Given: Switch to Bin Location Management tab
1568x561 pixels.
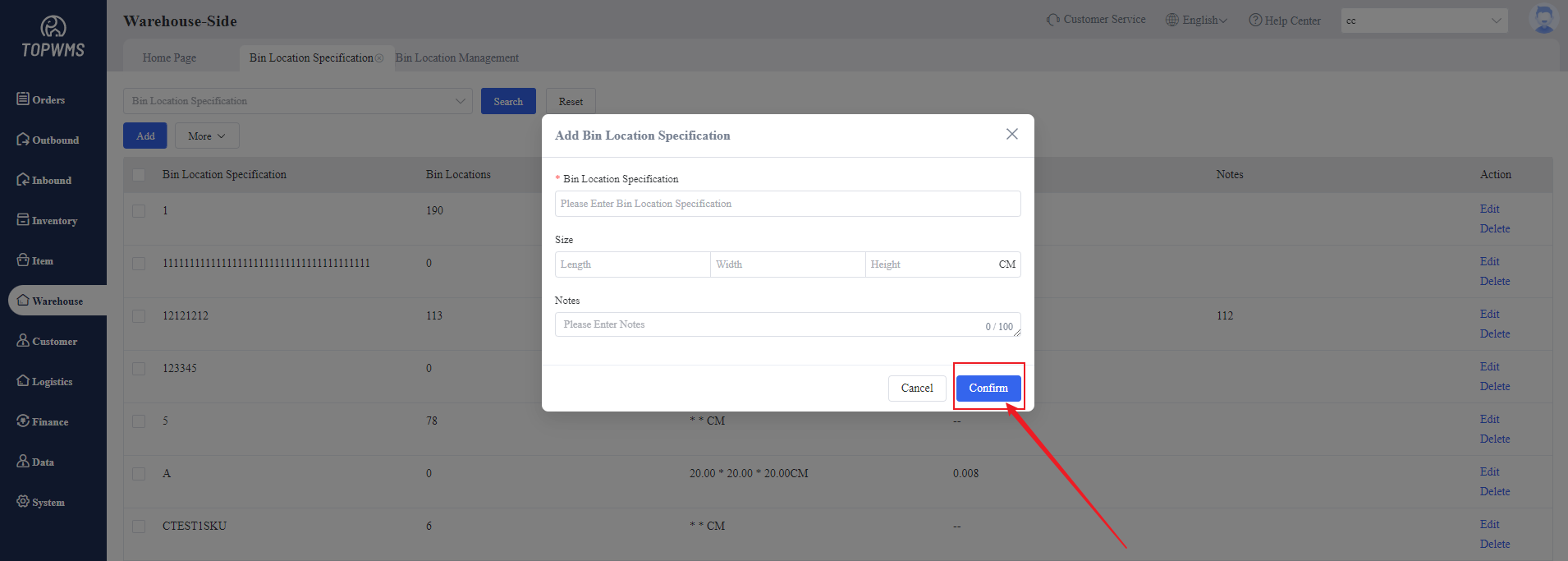Looking at the screenshot, I should (x=456, y=57).
